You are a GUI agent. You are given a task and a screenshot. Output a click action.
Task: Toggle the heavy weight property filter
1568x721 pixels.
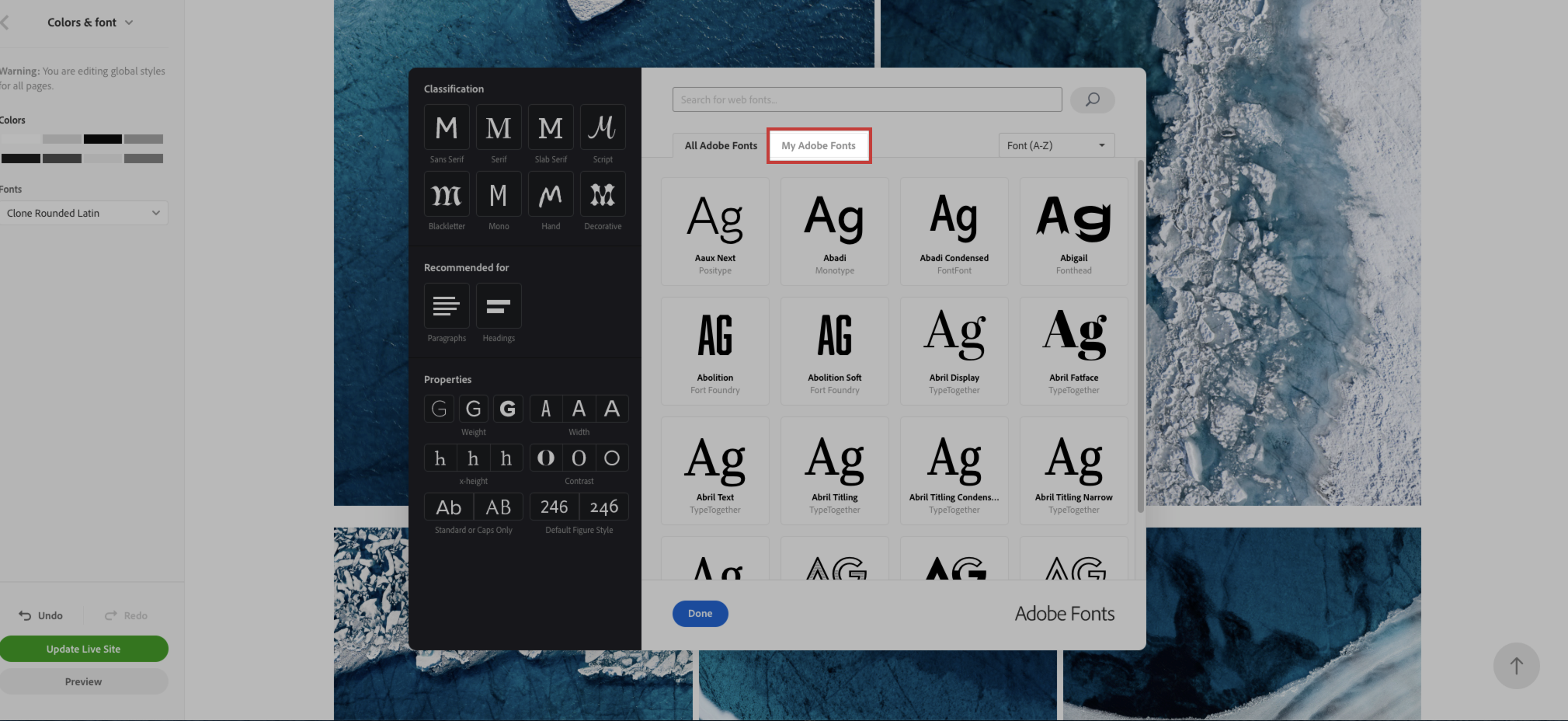click(507, 409)
